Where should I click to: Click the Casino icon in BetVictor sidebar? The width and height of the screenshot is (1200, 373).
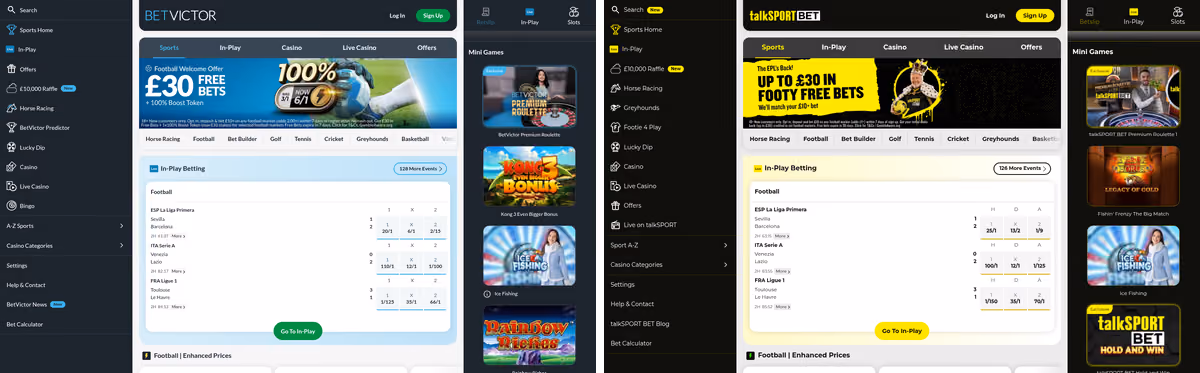(10, 167)
